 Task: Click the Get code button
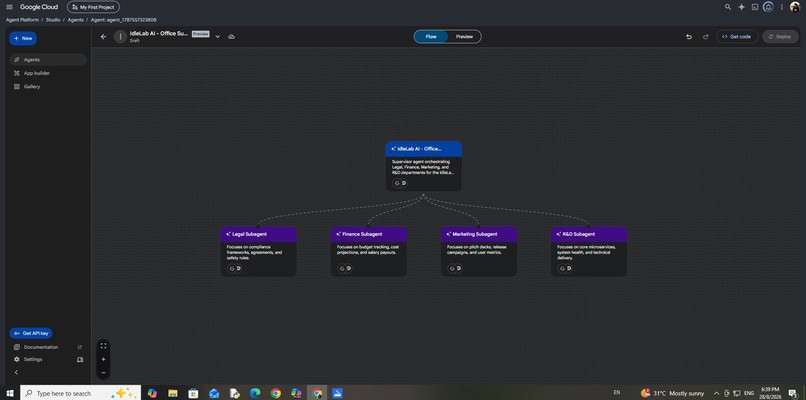pos(737,37)
